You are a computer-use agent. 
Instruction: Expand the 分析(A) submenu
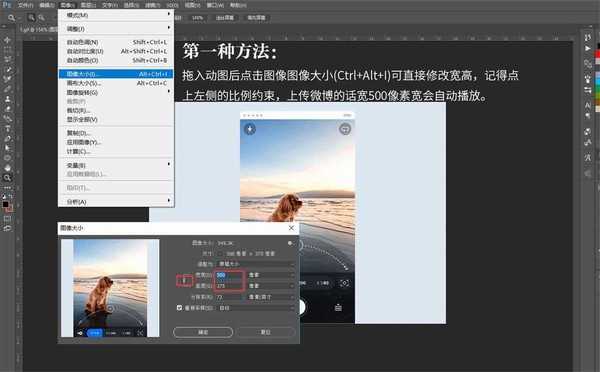click(116, 202)
